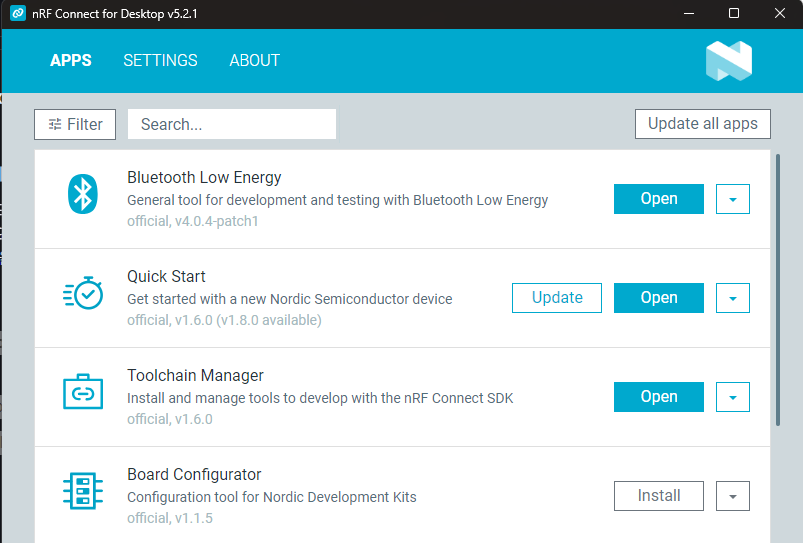Screen dimensions: 803x543
Task: Click the Board Configurator title text
Action: click(x=194, y=474)
